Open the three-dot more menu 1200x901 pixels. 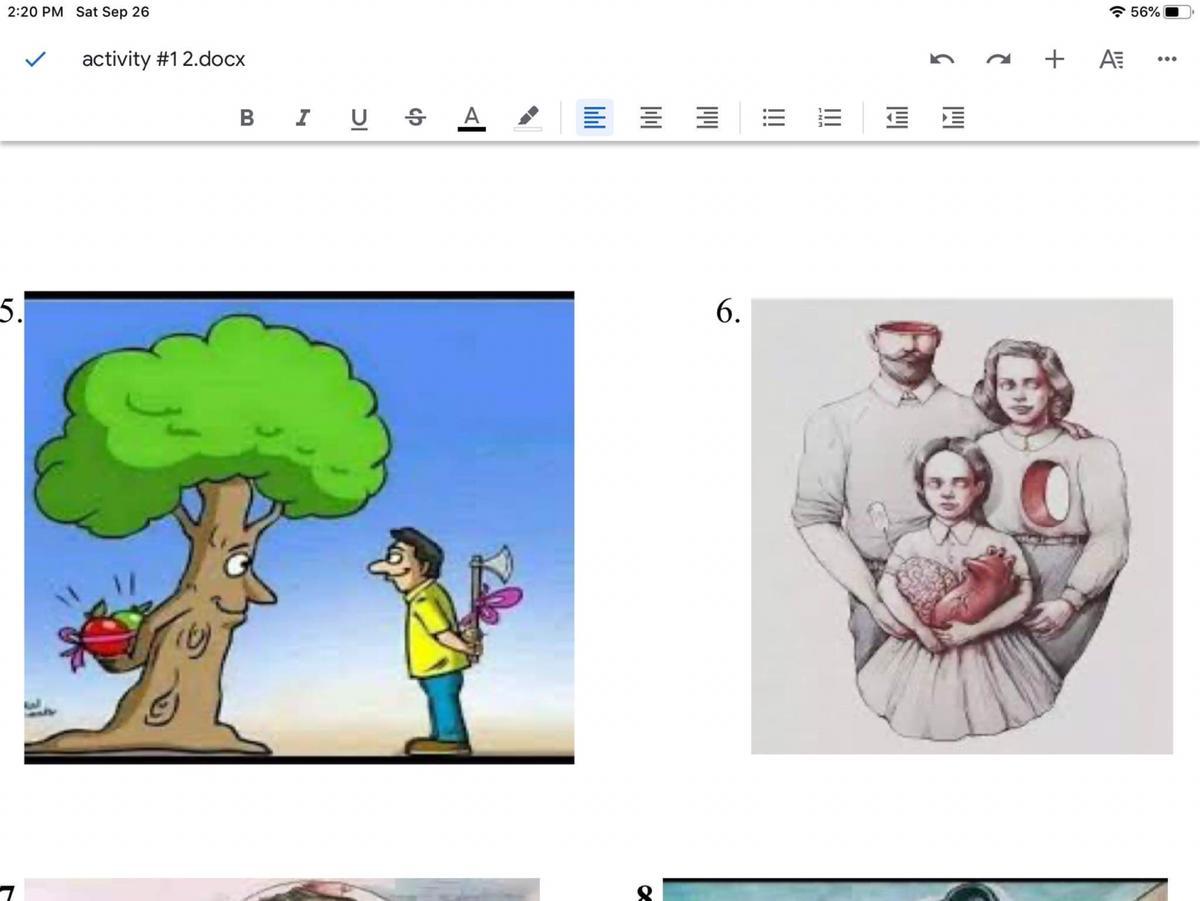pyautogui.click(x=1167, y=59)
